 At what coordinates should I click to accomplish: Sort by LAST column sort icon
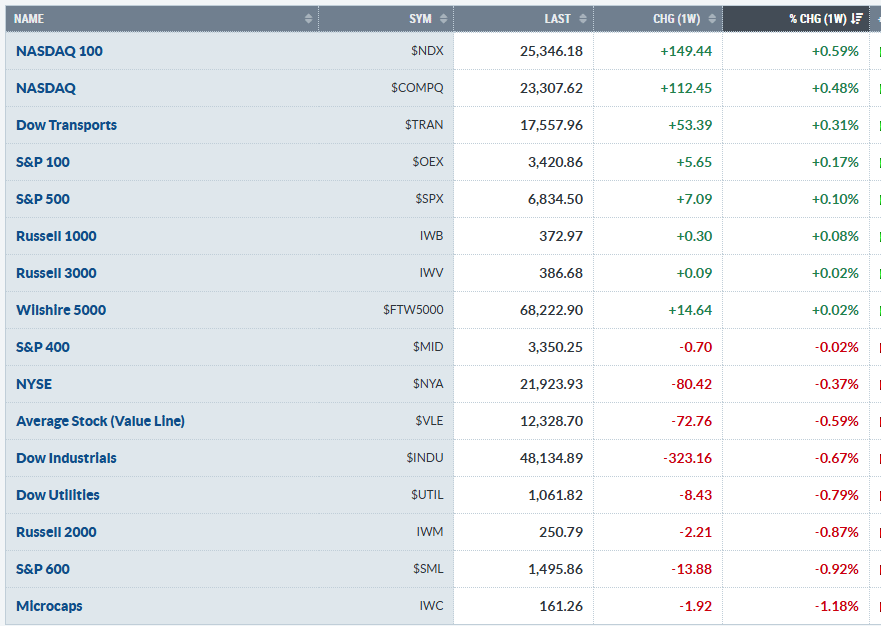tap(583, 19)
